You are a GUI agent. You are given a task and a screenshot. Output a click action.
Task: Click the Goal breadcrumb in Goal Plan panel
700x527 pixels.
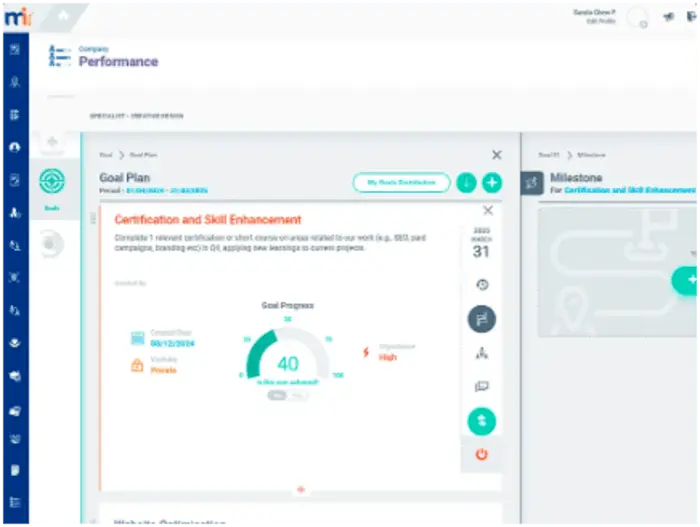pyautogui.click(x=106, y=155)
